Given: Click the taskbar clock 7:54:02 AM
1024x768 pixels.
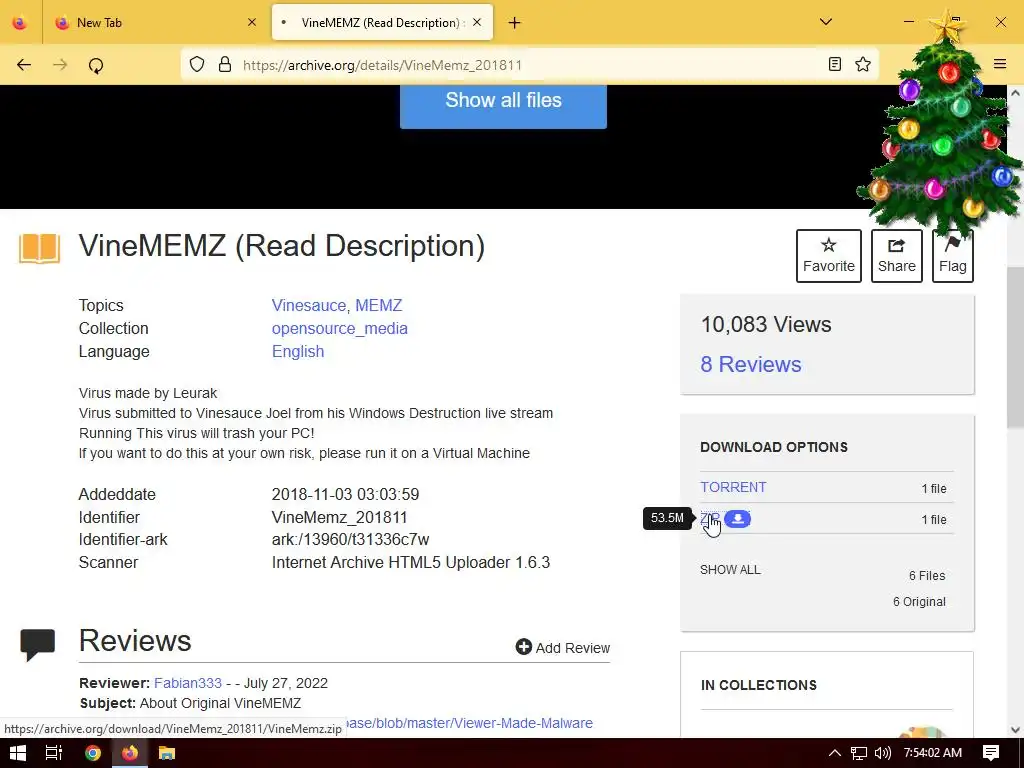Looking at the screenshot, I should (x=933, y=753).
